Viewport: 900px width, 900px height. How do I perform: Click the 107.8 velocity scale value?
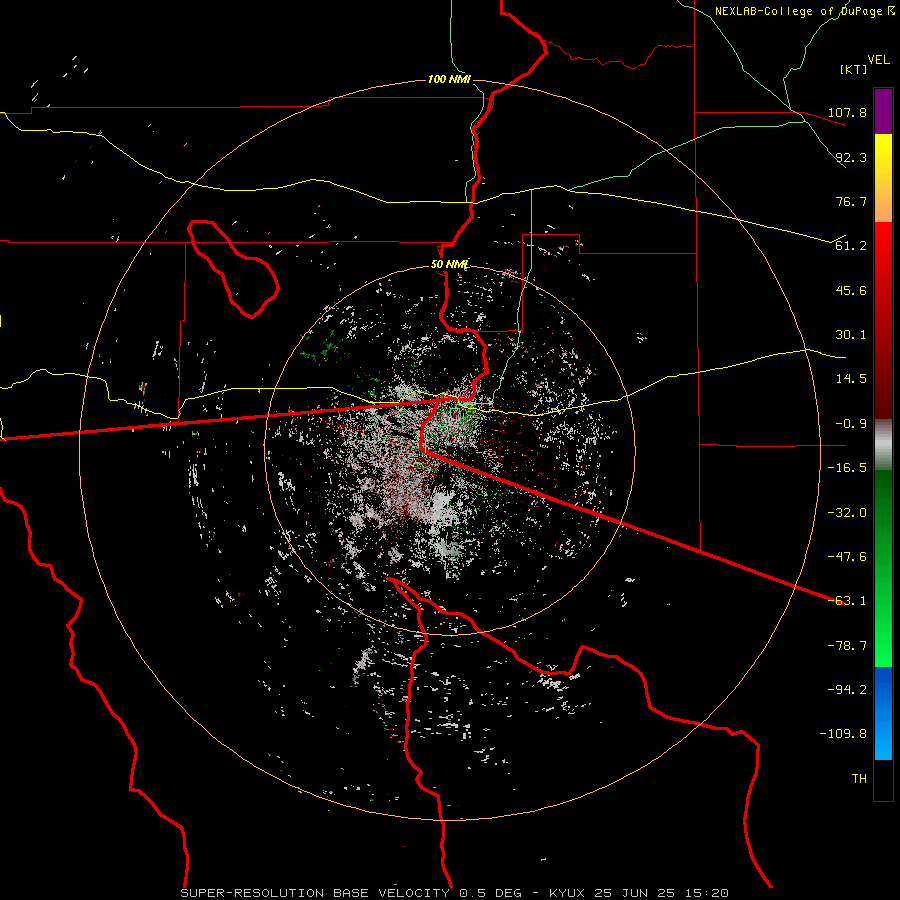pos(847,112)
